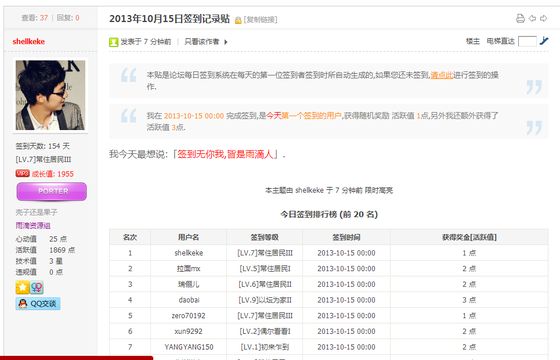
Task: Click the elevator jump arrow icon
Action: (544, 41)
